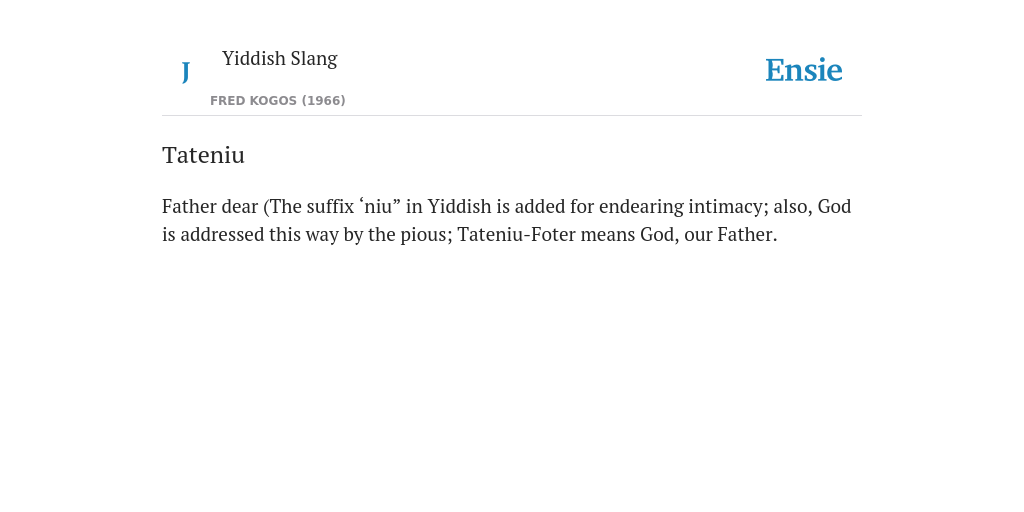Click the word 'Yiddish' in the definition text
Viewport: 1024px width, 512px height.
click(x=459, y=206)
